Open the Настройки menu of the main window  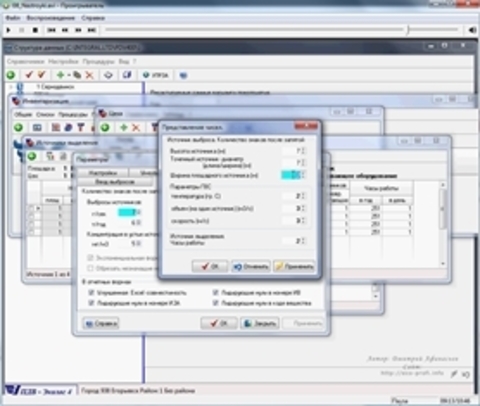click(x=63, y=61)
